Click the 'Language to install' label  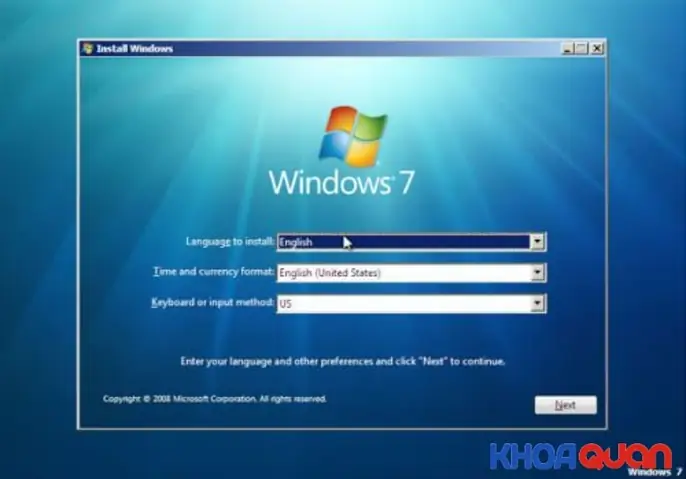[x=230, y=241]
